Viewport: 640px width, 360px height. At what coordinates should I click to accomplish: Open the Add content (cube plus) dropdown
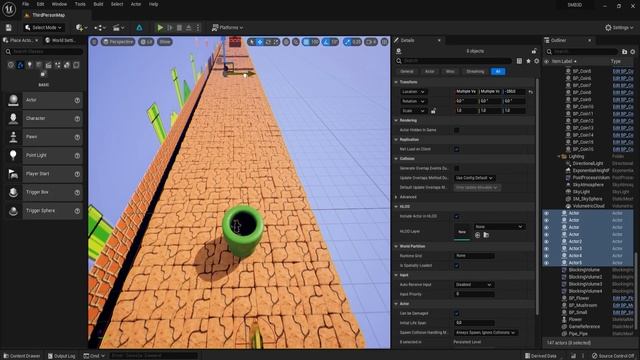[x=82, y=27]
